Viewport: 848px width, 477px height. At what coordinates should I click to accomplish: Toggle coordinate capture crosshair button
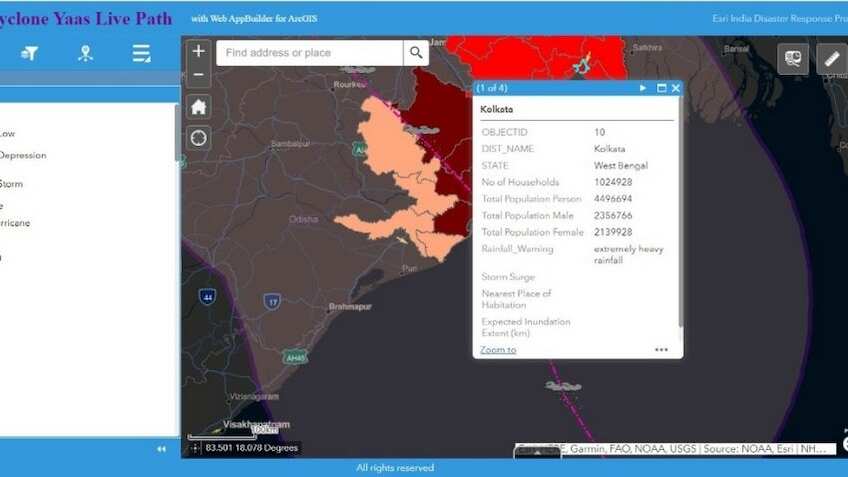(194, 448)
